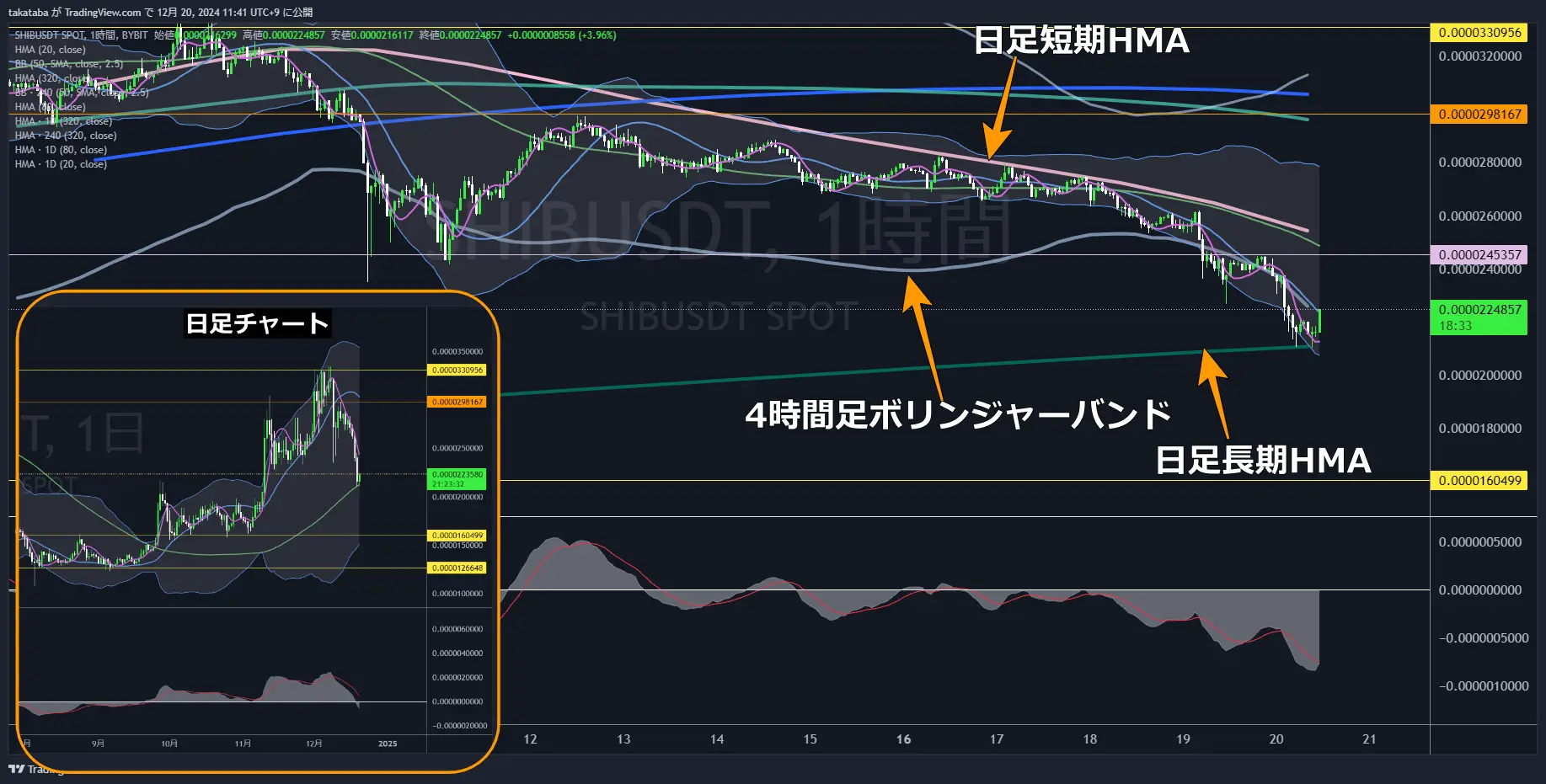Click the −0.0000010000 oscillator axis value

tap(1483, 686)
